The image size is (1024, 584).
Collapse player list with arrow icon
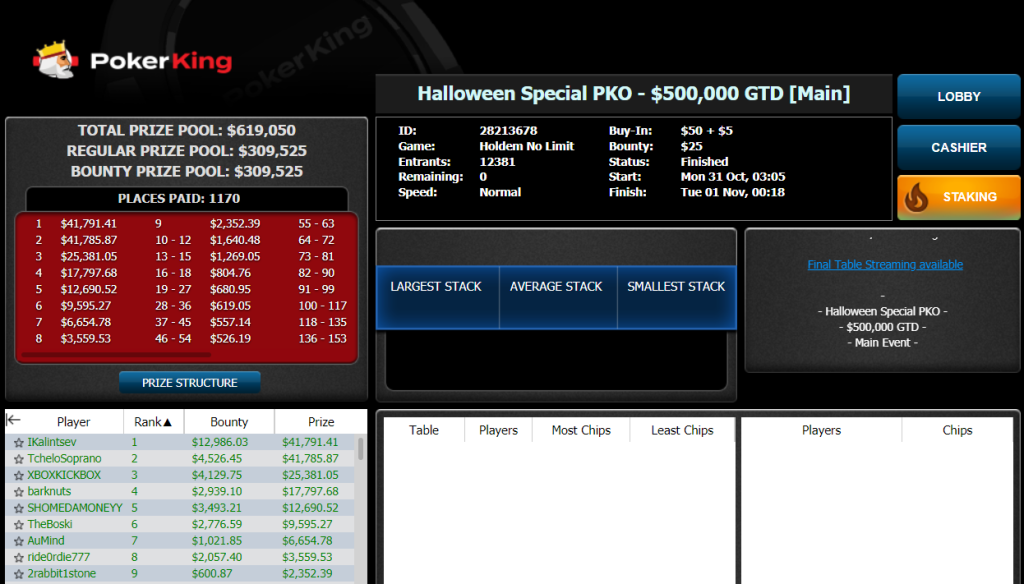[x=13, y=420]
